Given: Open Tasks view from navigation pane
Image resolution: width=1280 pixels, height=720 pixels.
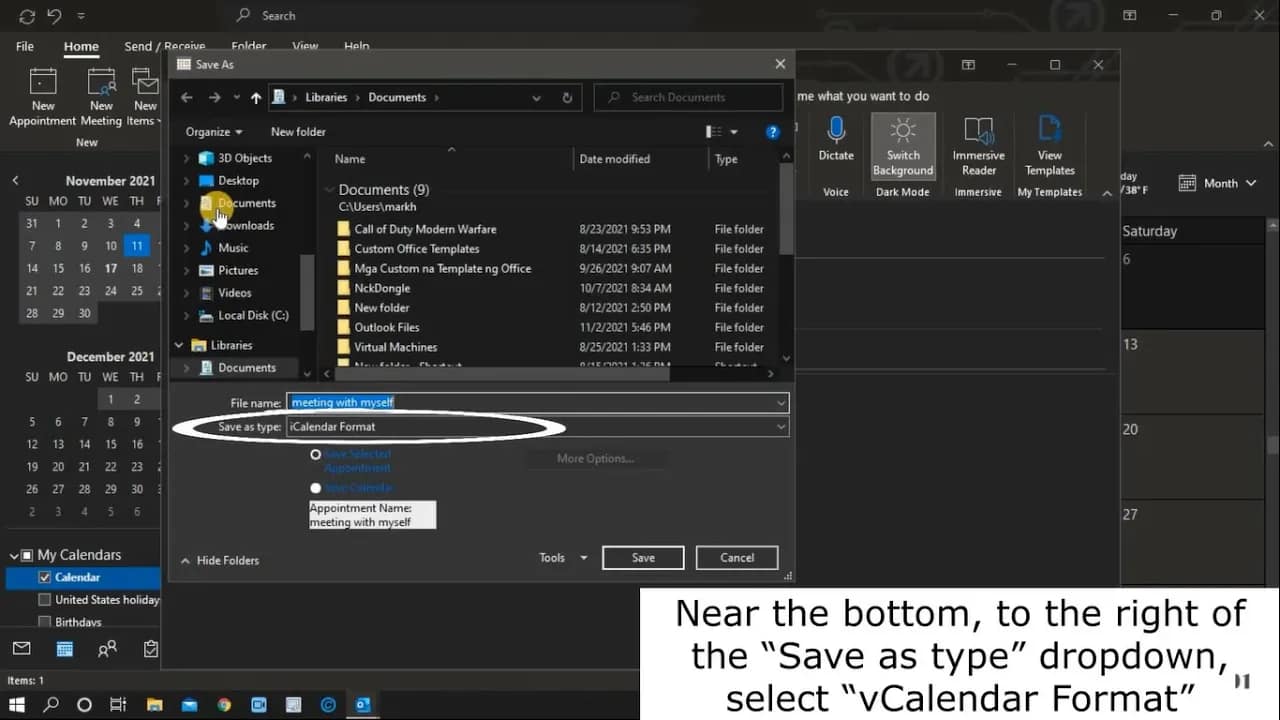Looking at the screenshot, I should click(x=150, y=648).
